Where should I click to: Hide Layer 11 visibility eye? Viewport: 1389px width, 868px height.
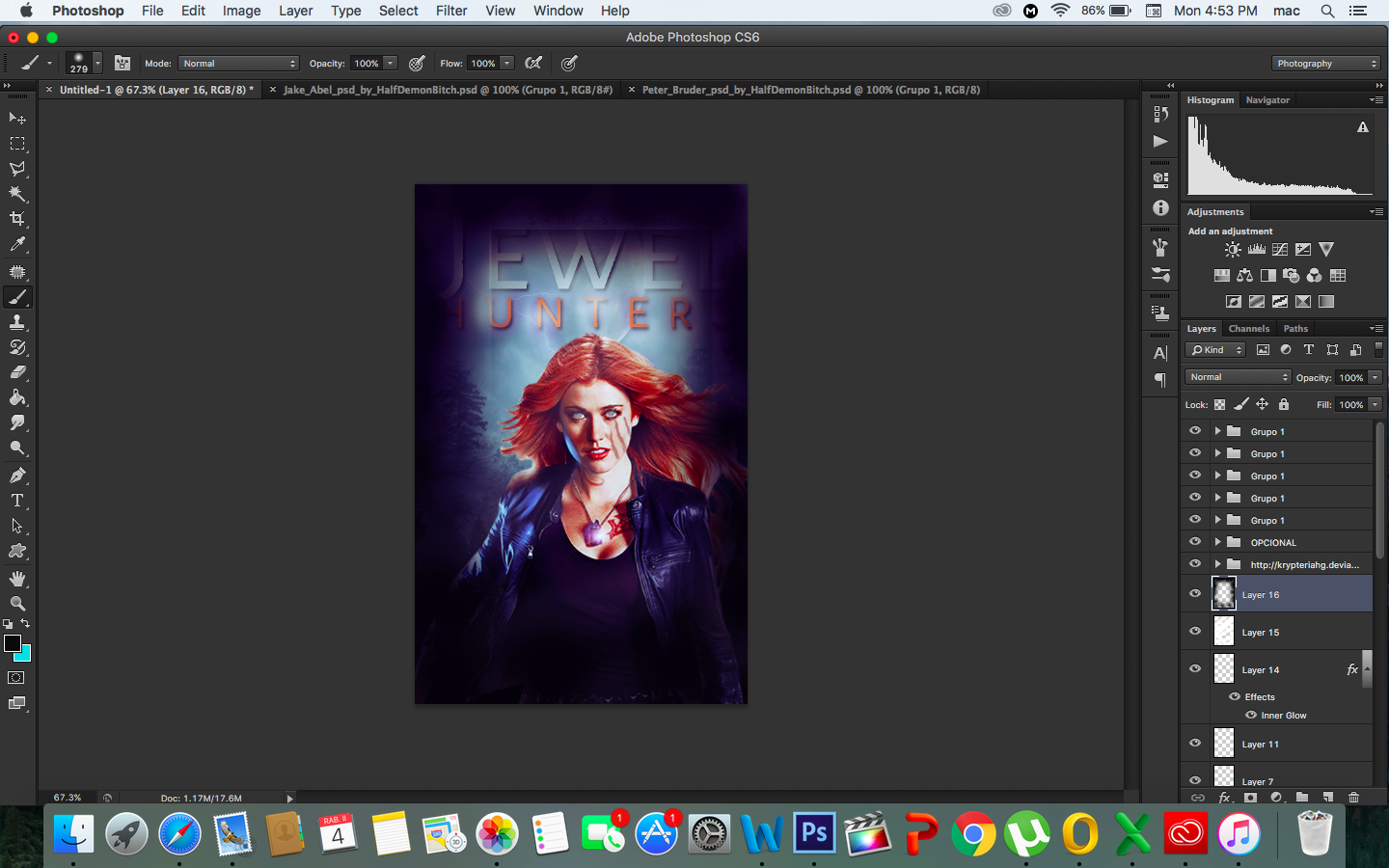point(1195,744)
